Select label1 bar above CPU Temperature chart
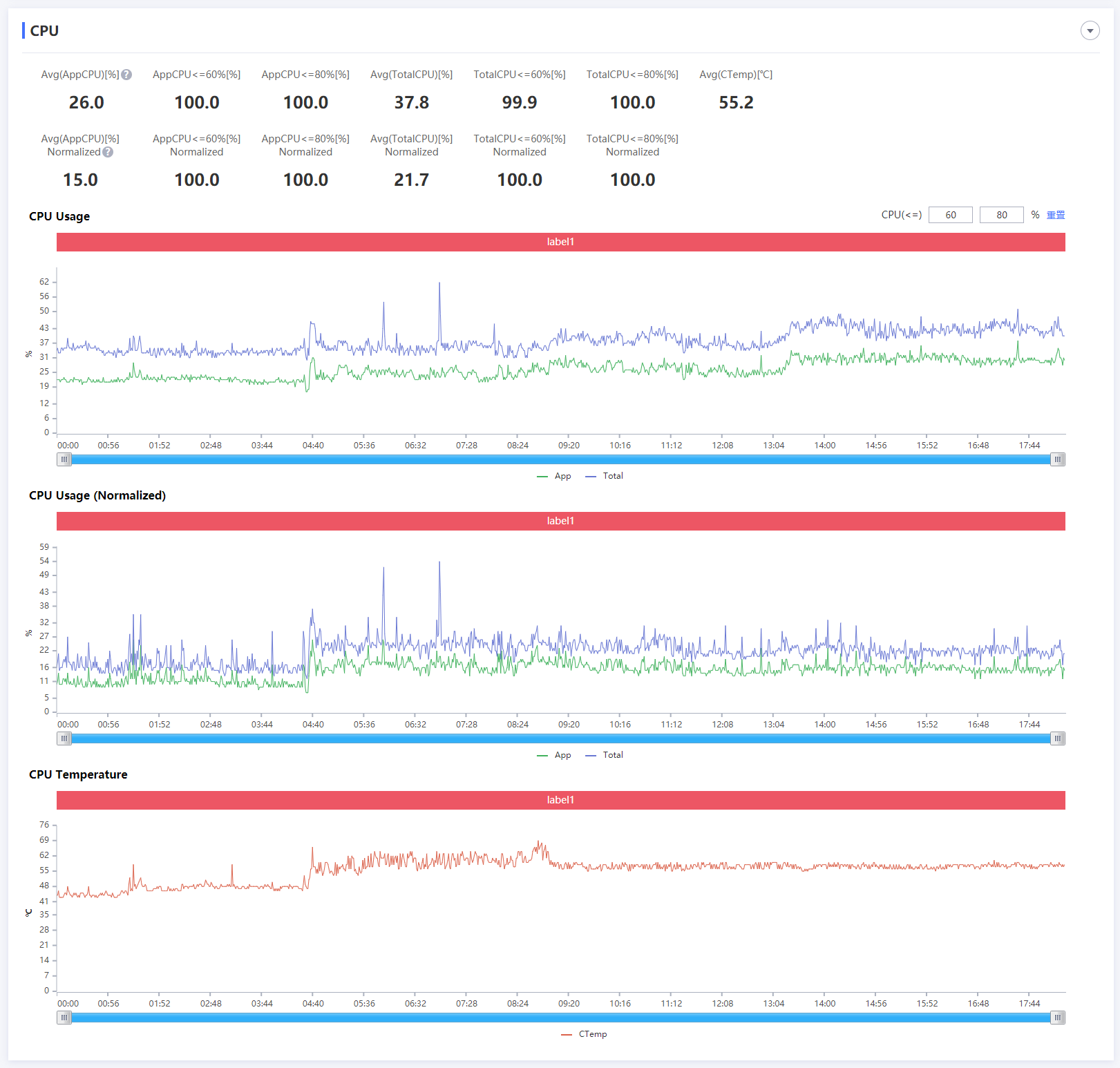Viewport: 1120px width, 1068px height. [x=560, y=800]
